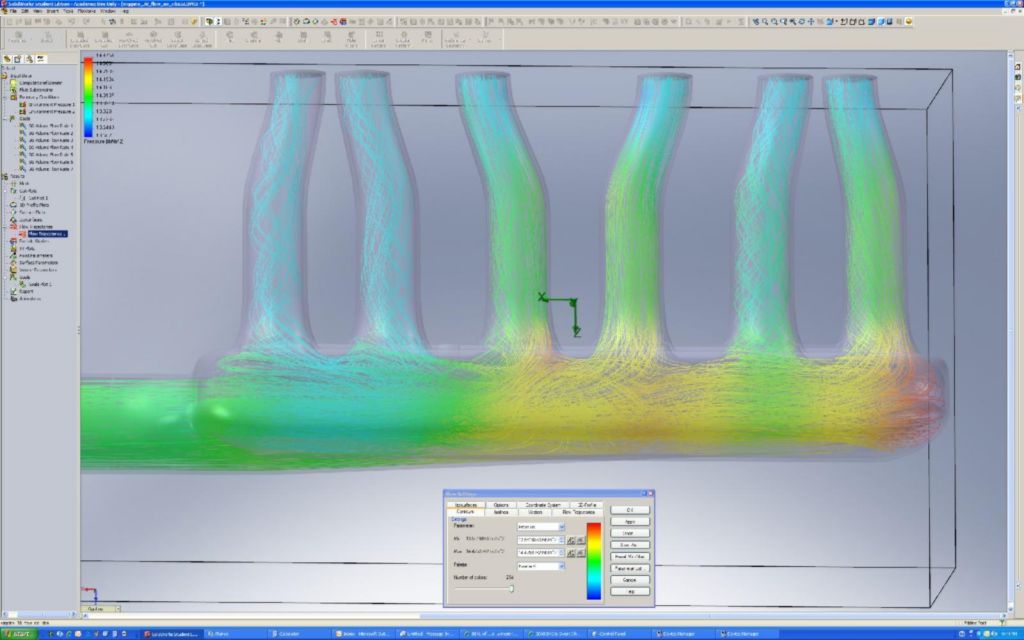Open the FeatureManager design tree tab
The width and height of the screenshot is (1024, 640).
tap(6, 59)
